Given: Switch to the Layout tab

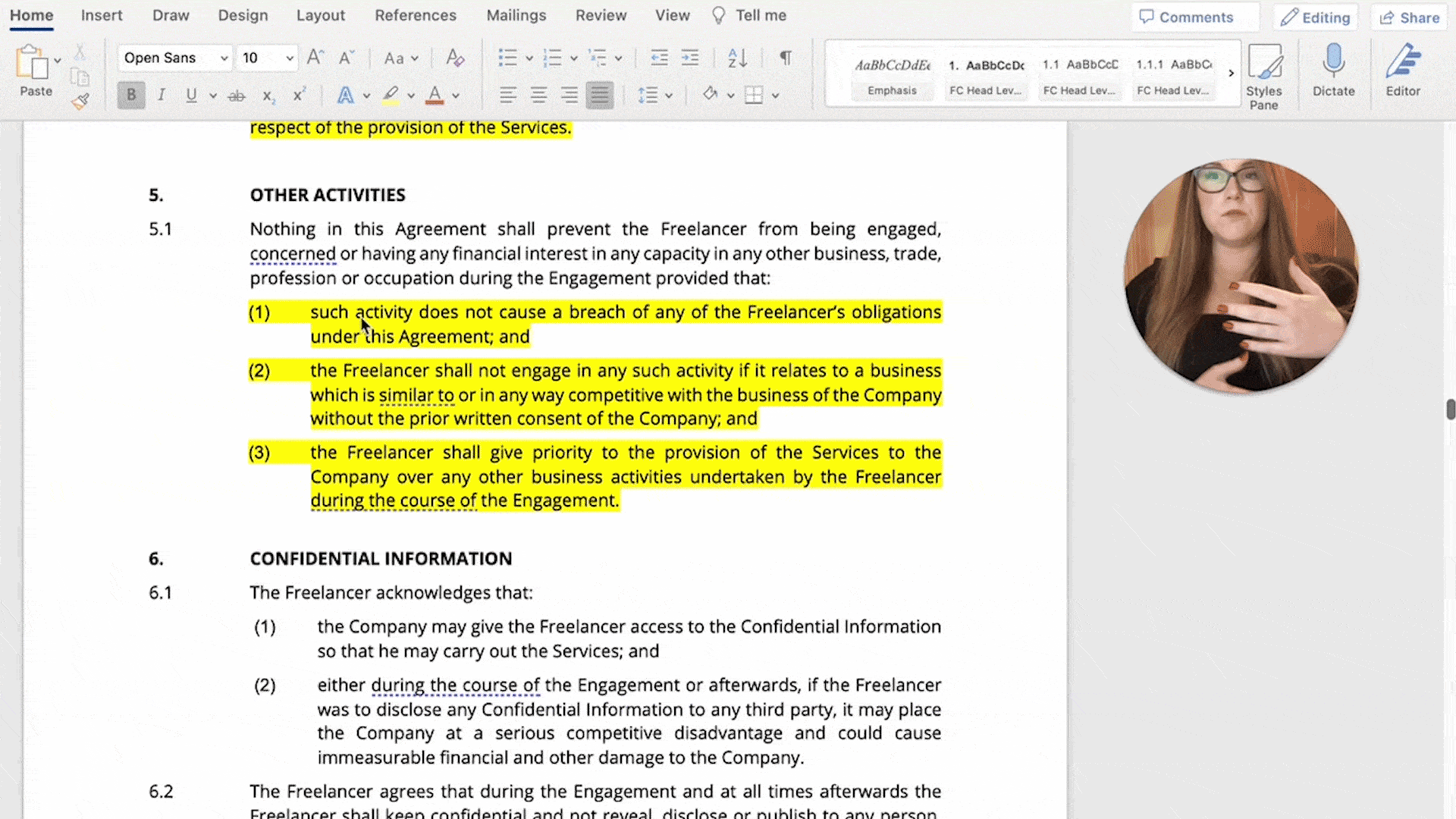Looking at the screenshot, I should [x=320, y=15].
